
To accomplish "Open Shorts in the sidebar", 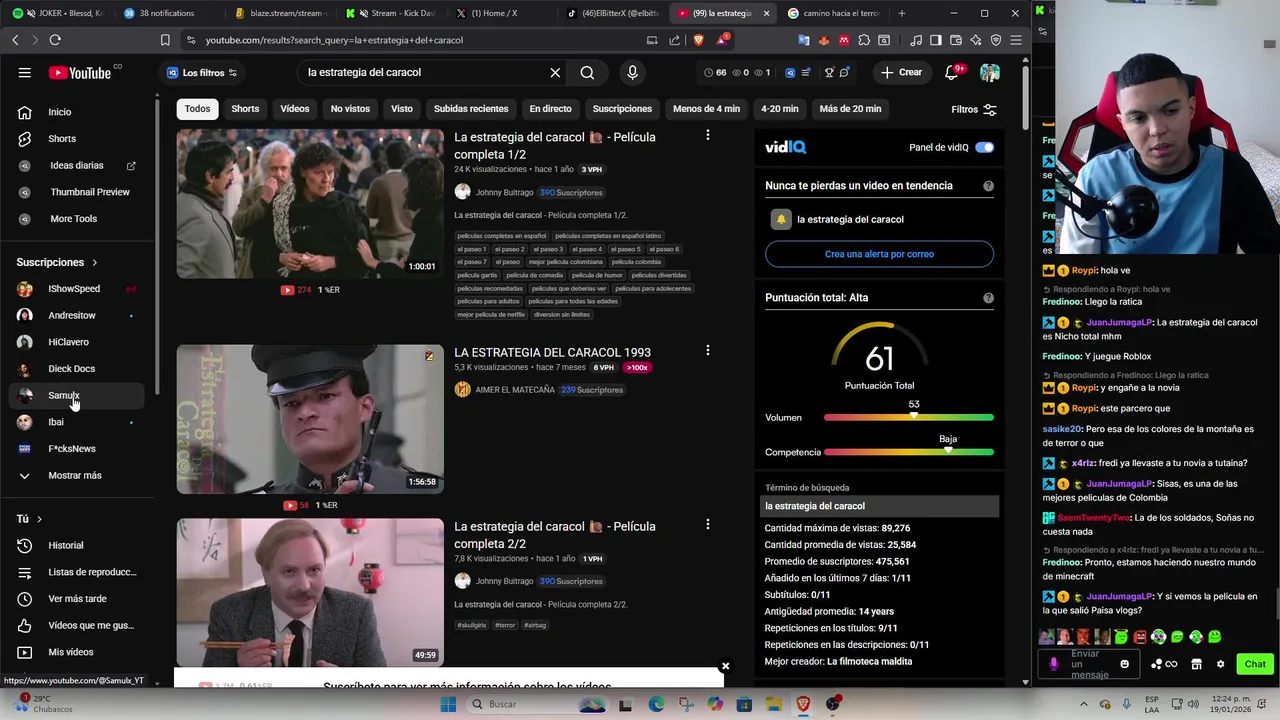I will tap(78, 138).
